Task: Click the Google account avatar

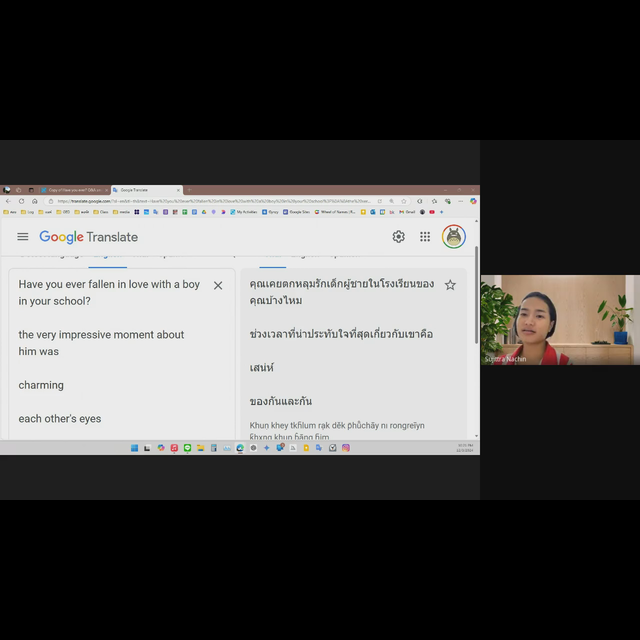Action: pyautogui.click(x=454, y=237)
